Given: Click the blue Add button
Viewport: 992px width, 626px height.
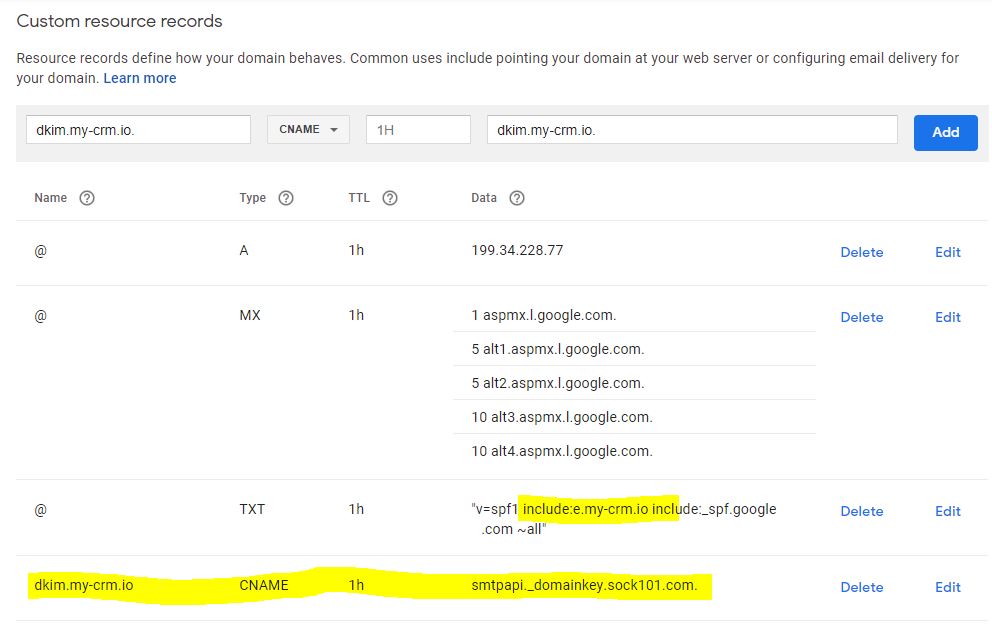Looking at the screenshot, I should pyautogui.click(x=945, y=132).
